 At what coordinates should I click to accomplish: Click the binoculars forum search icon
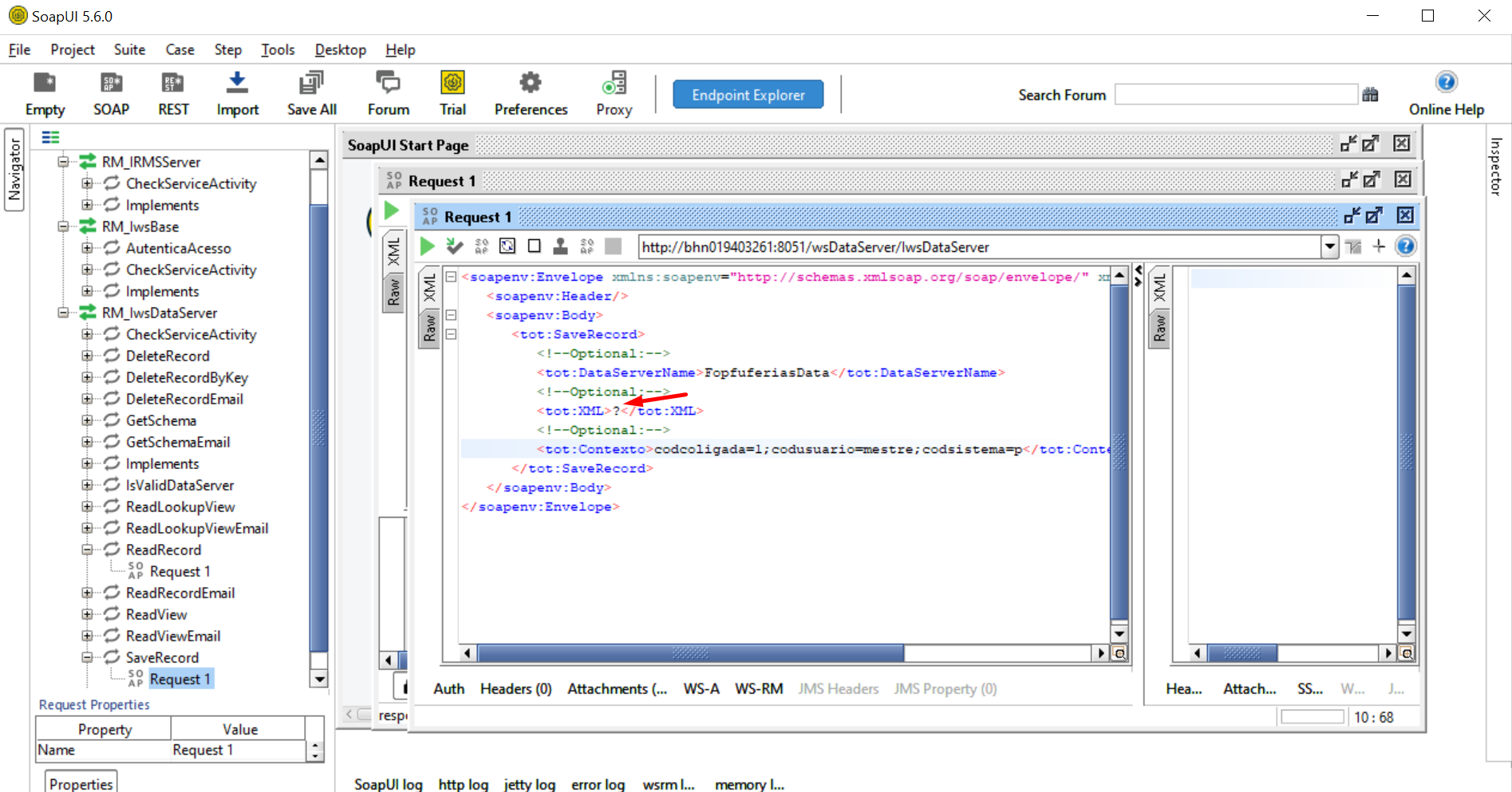(x=1371, y=95)
